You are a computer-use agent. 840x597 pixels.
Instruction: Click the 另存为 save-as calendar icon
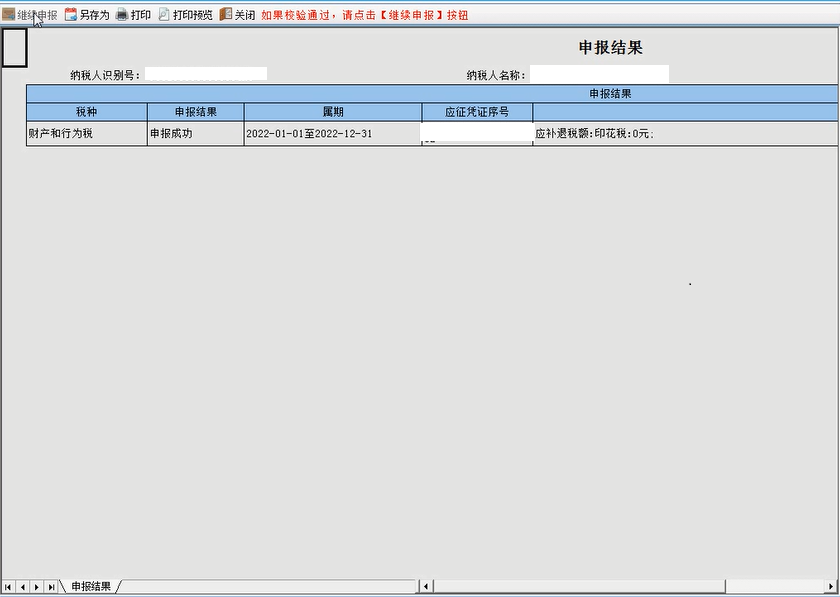(71, 14)
